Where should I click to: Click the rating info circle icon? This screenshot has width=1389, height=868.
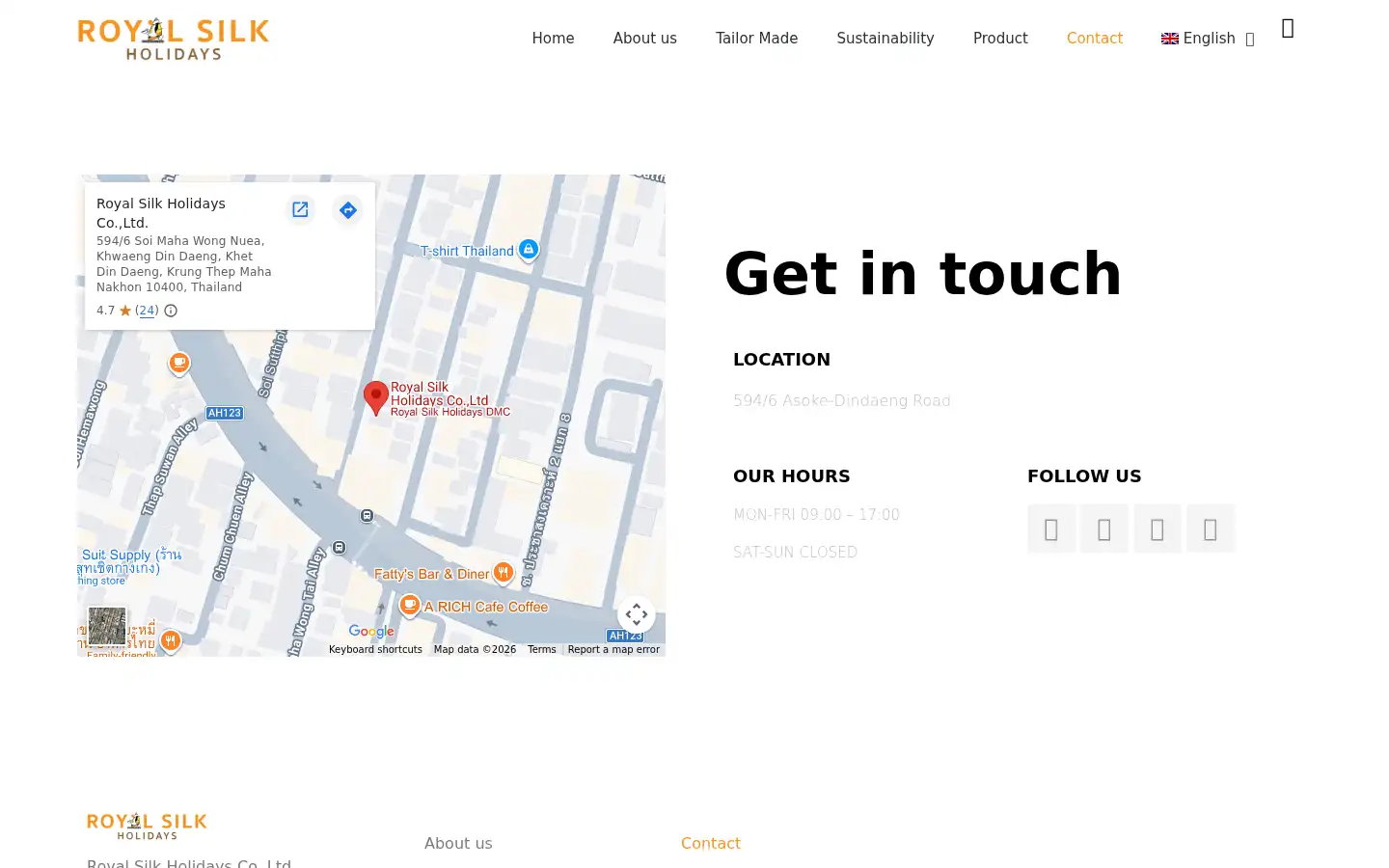point(171,311)
